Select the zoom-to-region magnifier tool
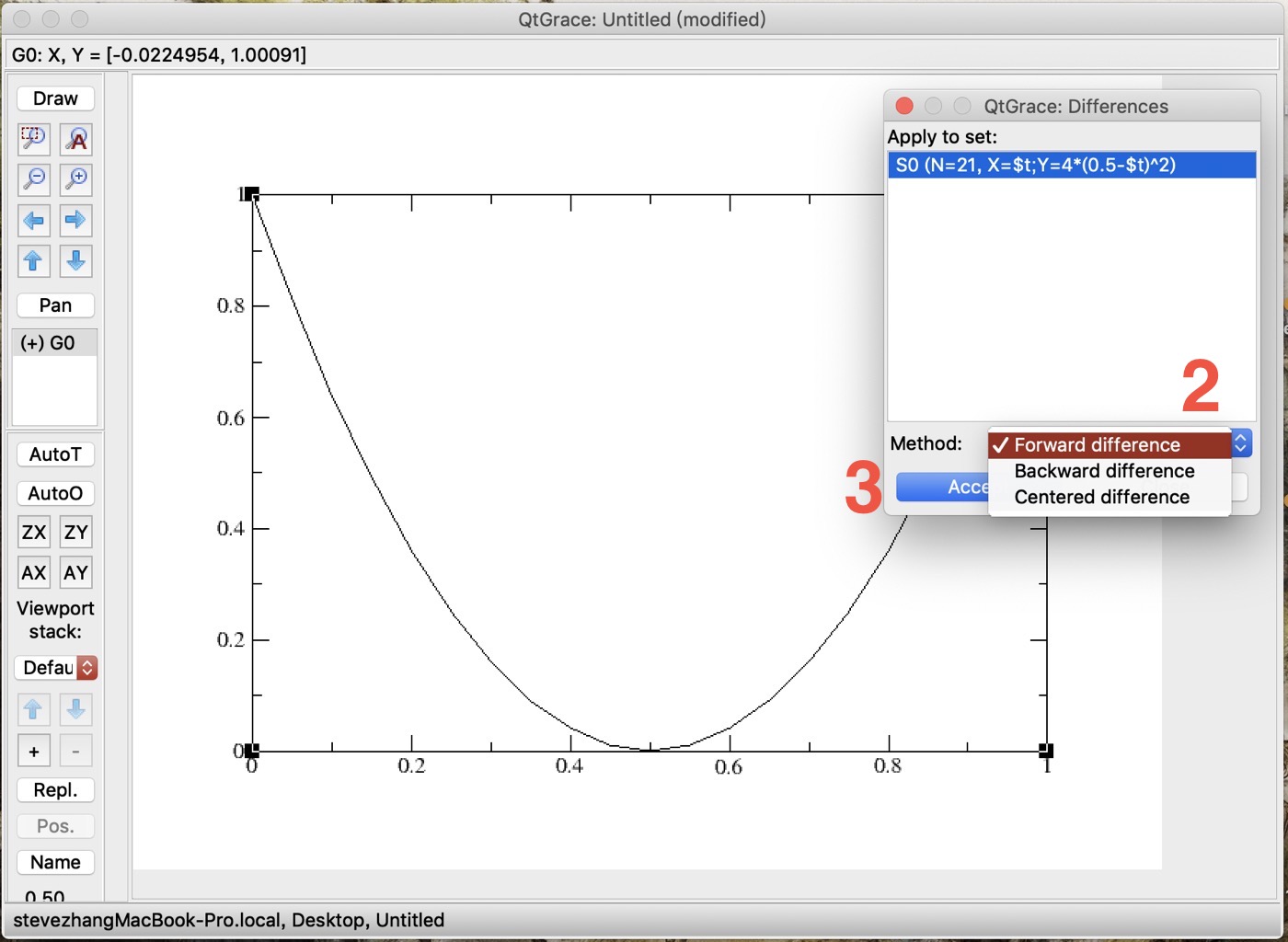The height and width of the screenshot is (942, 1288). 34,139
